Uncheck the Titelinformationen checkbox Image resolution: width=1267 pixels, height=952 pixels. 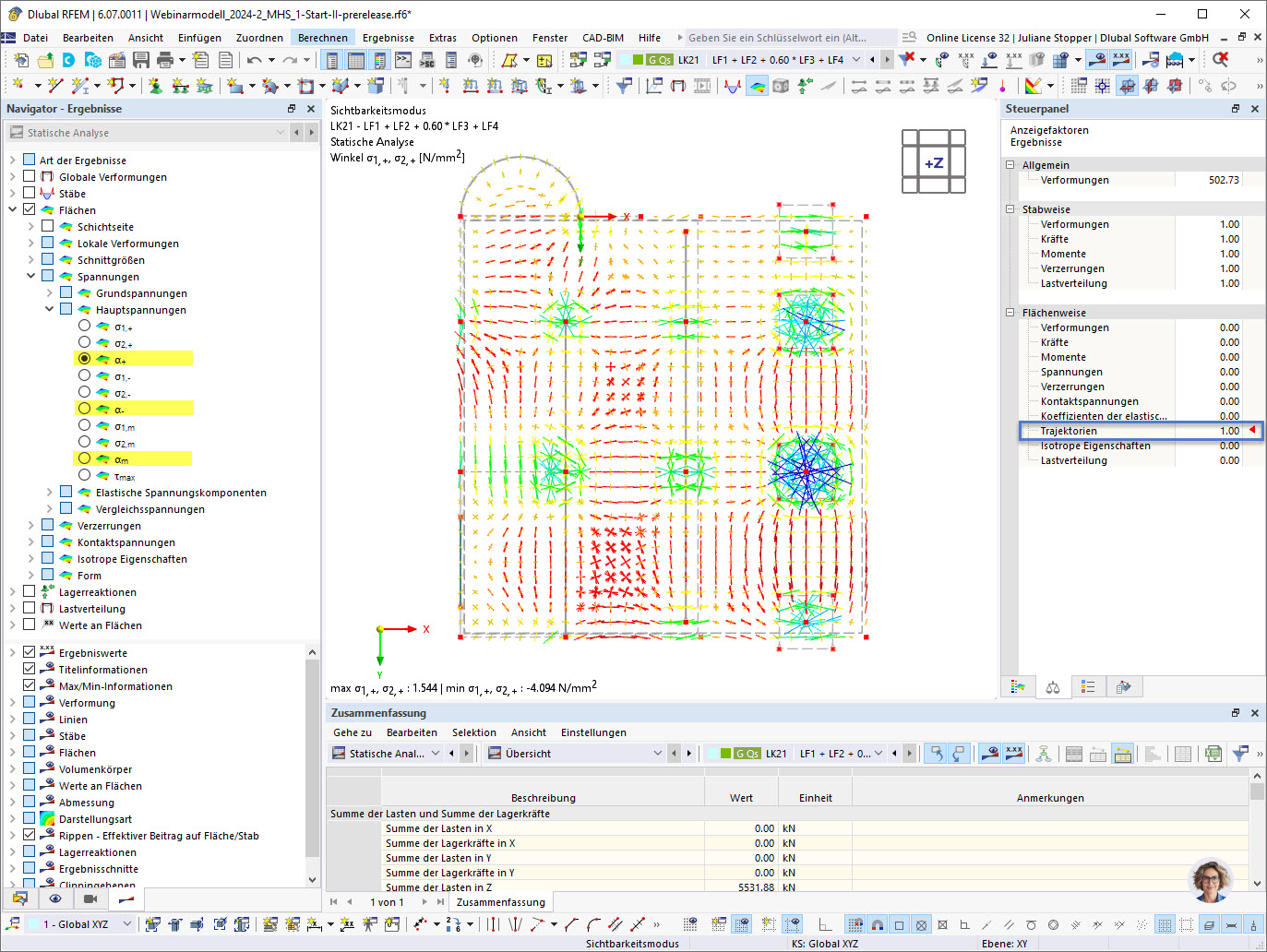coord(29,669)
